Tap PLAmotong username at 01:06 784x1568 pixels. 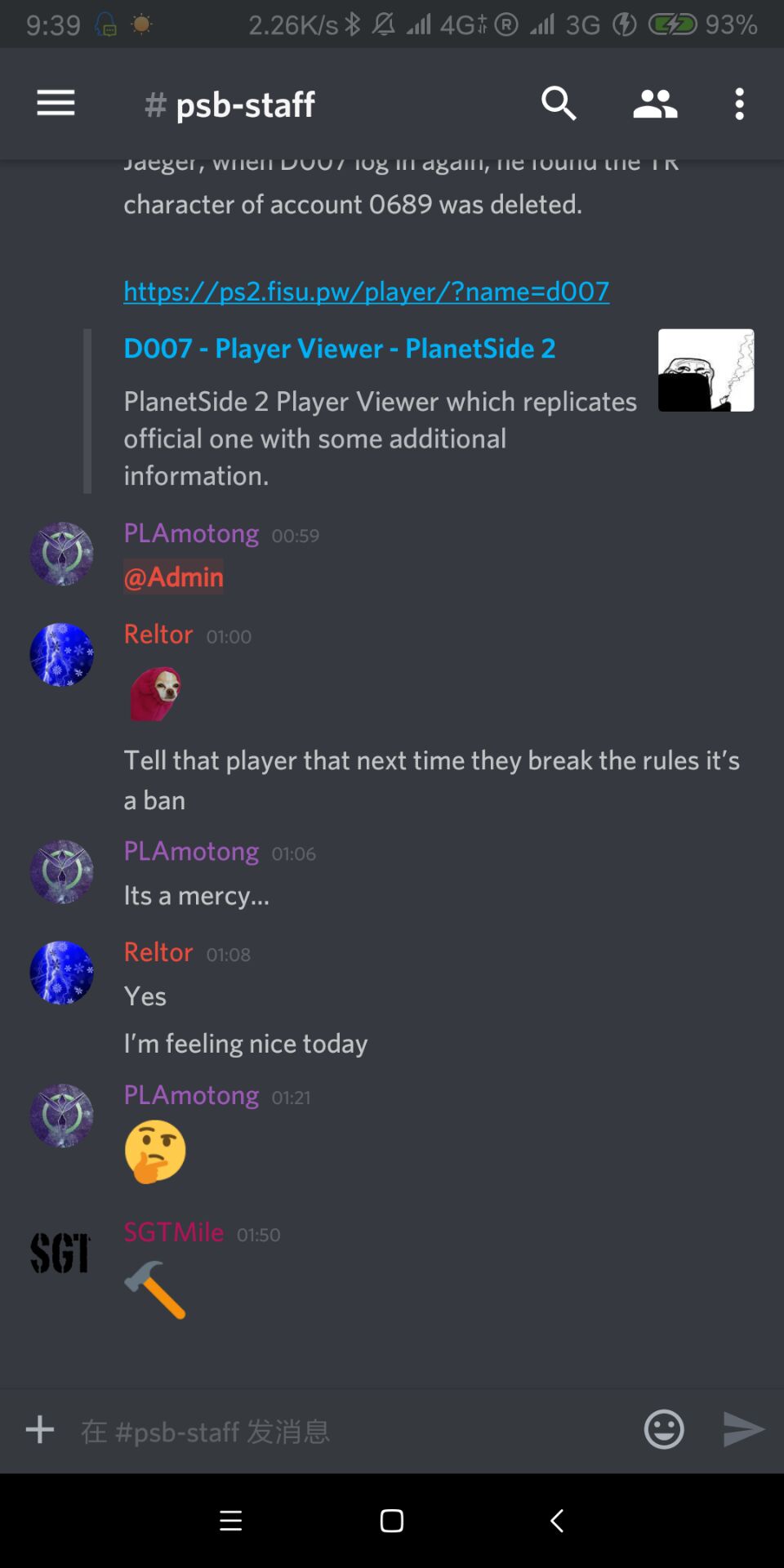coord(191,852)
